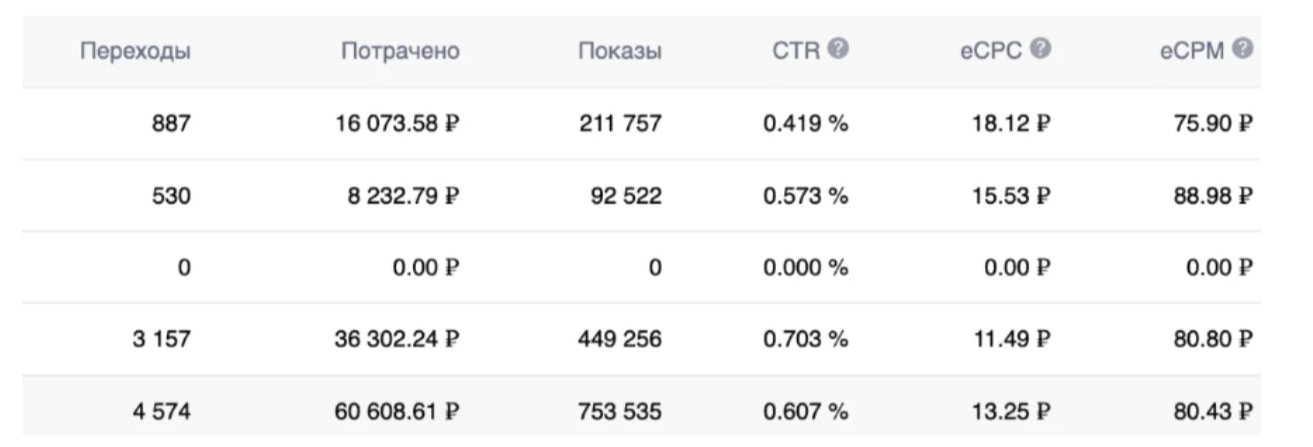Viewport: 1313px width, 447px height.
Task: Click the 0.573 % CTR value
Action: 805,196
